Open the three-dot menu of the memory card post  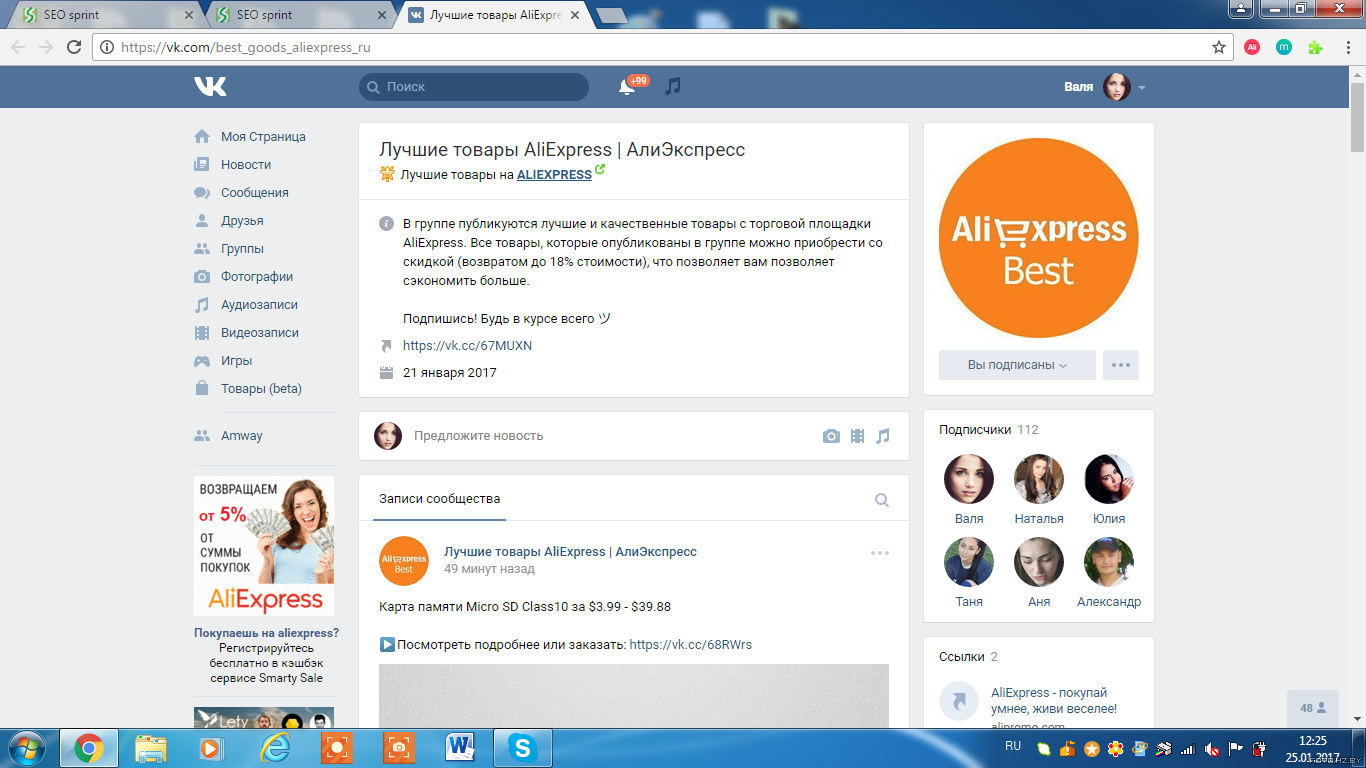point(880,553)
